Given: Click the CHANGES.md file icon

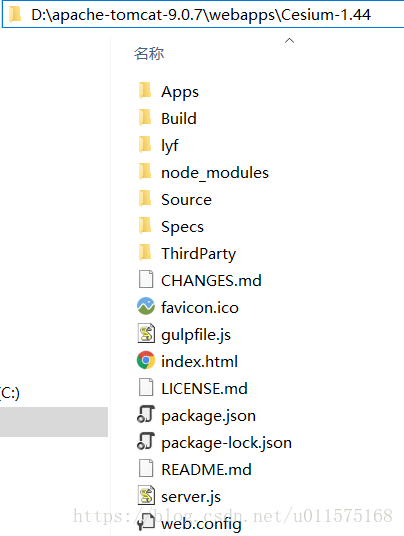Looking at the screenshot, I should tap(146, 279).
